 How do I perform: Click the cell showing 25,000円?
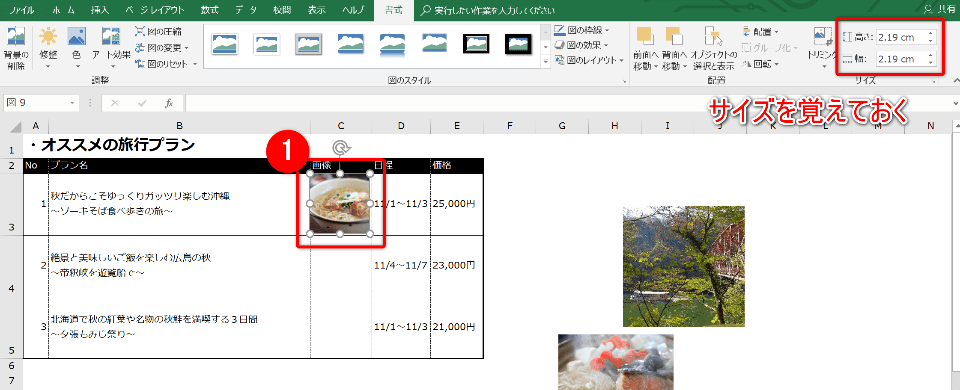pyautogui.click(x=457, y=204)
